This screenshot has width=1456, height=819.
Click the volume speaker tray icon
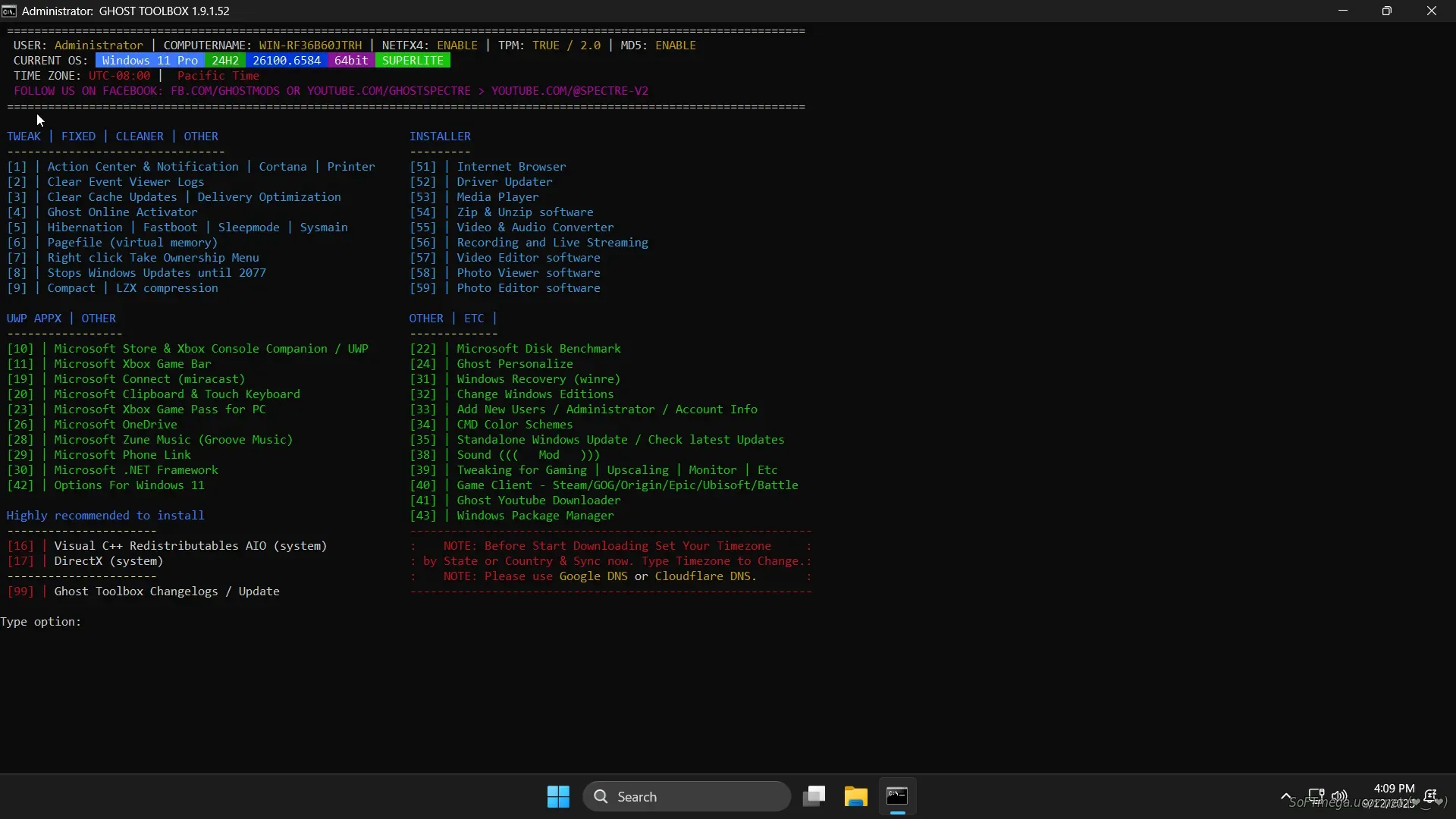(1339, 796)
